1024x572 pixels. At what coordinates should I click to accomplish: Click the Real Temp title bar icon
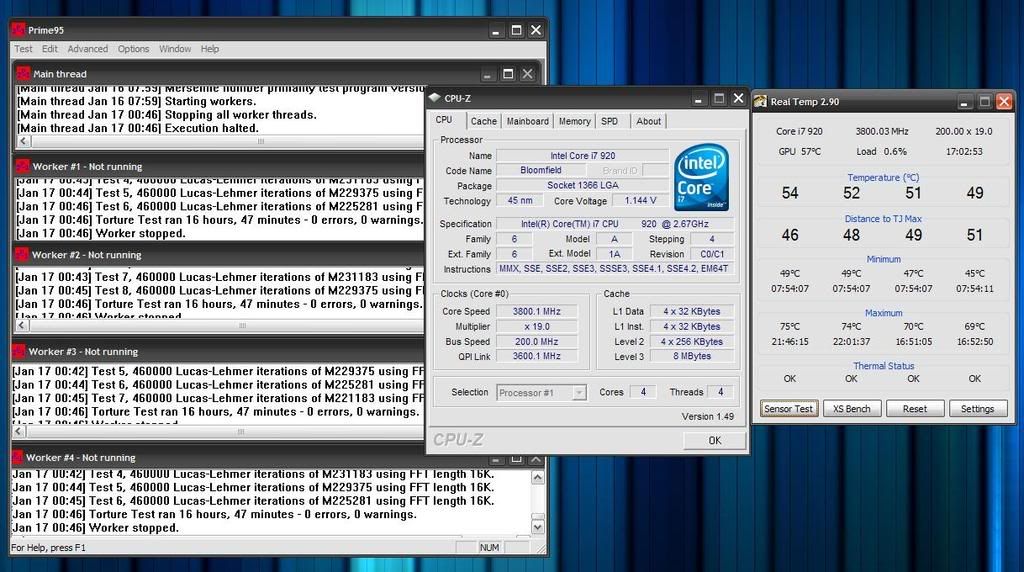pyautogui.click(x=760, y=101)
